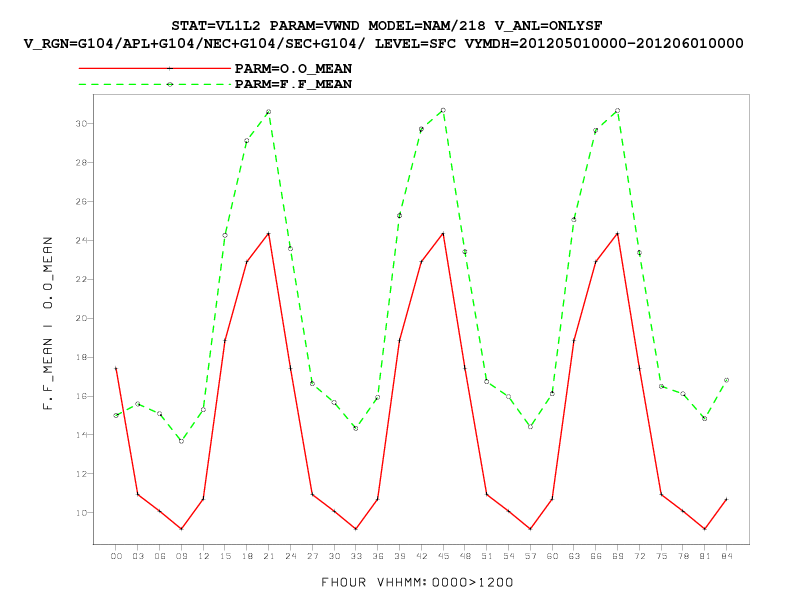792x612 pixels.
Task: Click the title line starting with STAT=VL1L2
Action: (x=386, y=26)
